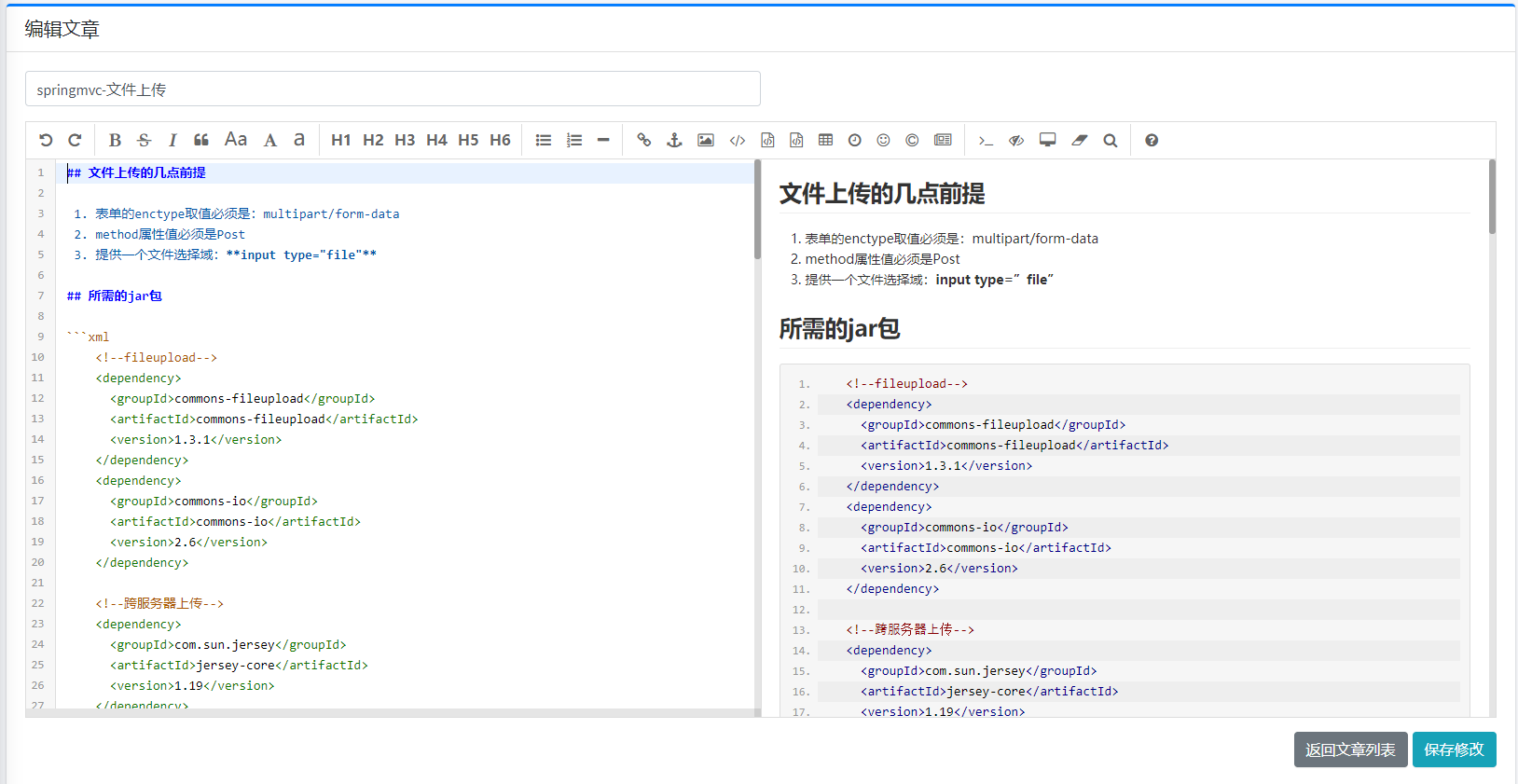Insert an ordered numbered list
The height and width of the screenshot is (784, 1518).
574,140
